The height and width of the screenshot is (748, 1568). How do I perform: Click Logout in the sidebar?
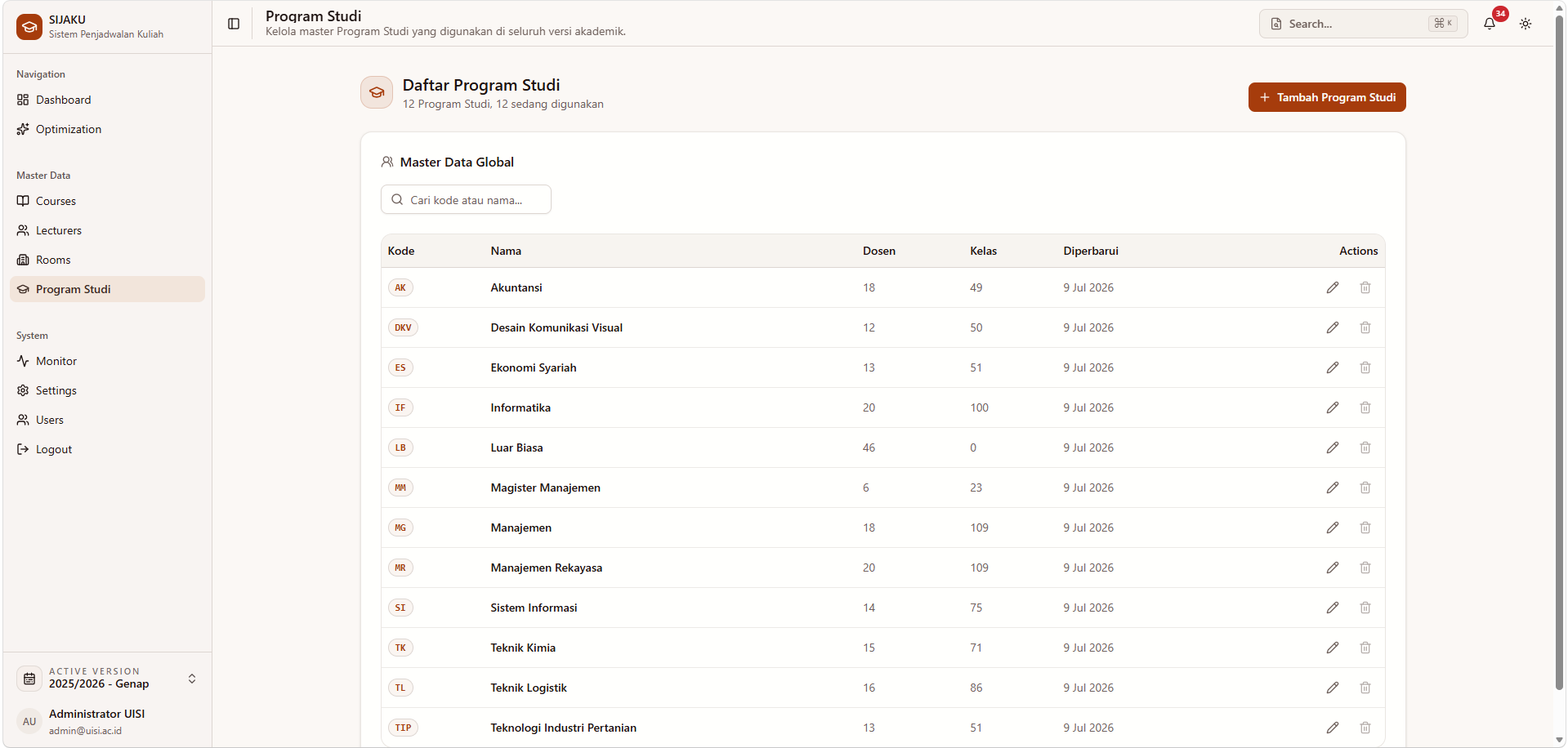[x=107, y=449]
